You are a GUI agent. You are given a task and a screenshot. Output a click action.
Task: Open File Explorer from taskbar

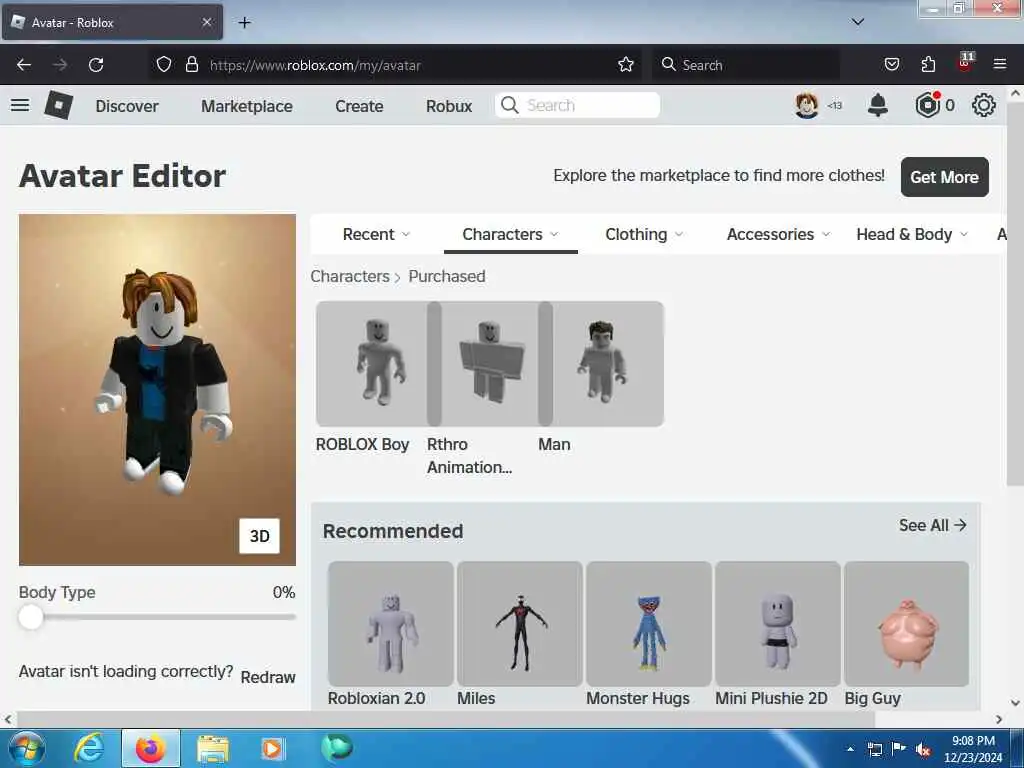pos(212,749)
